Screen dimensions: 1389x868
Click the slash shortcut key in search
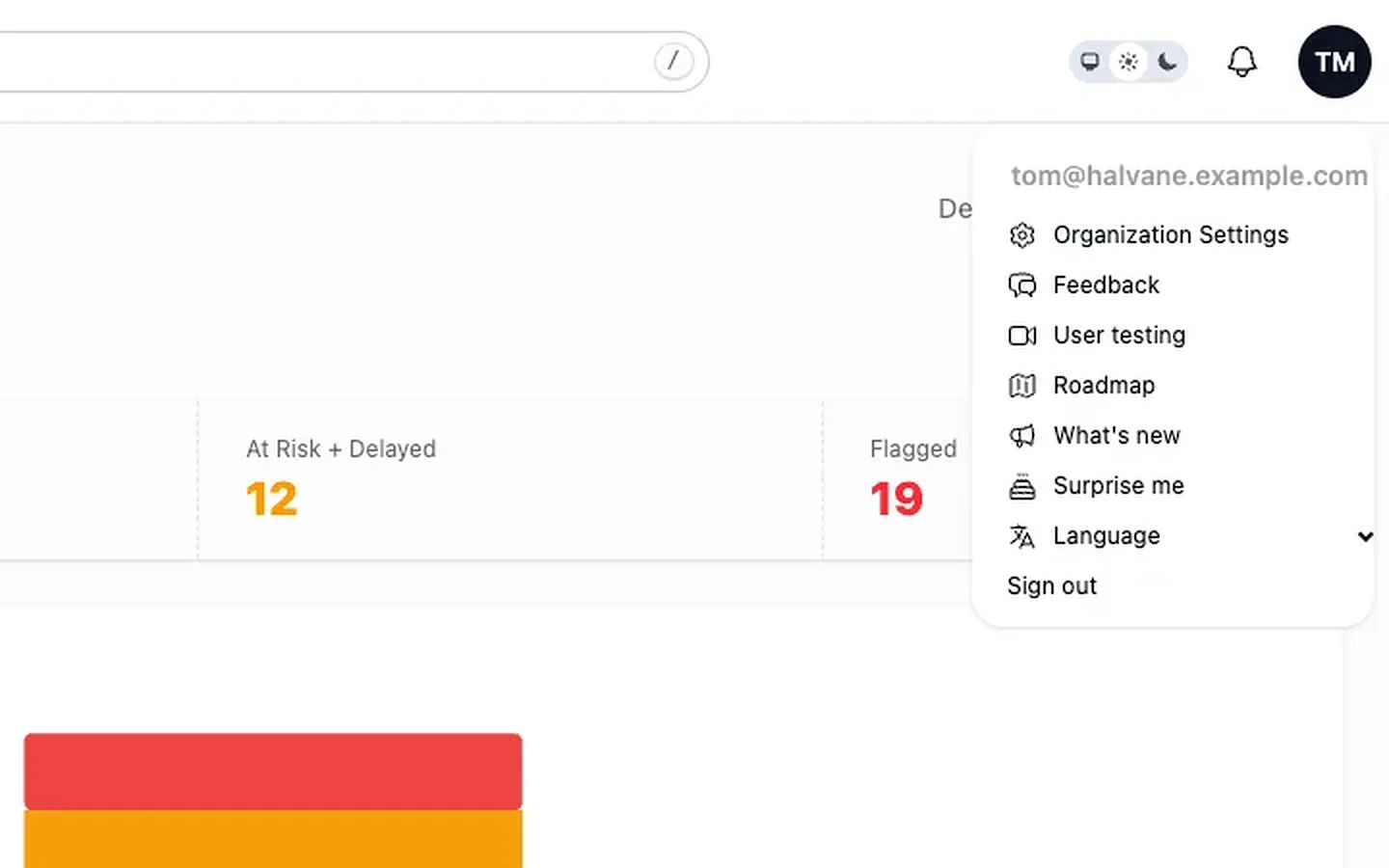673,61
